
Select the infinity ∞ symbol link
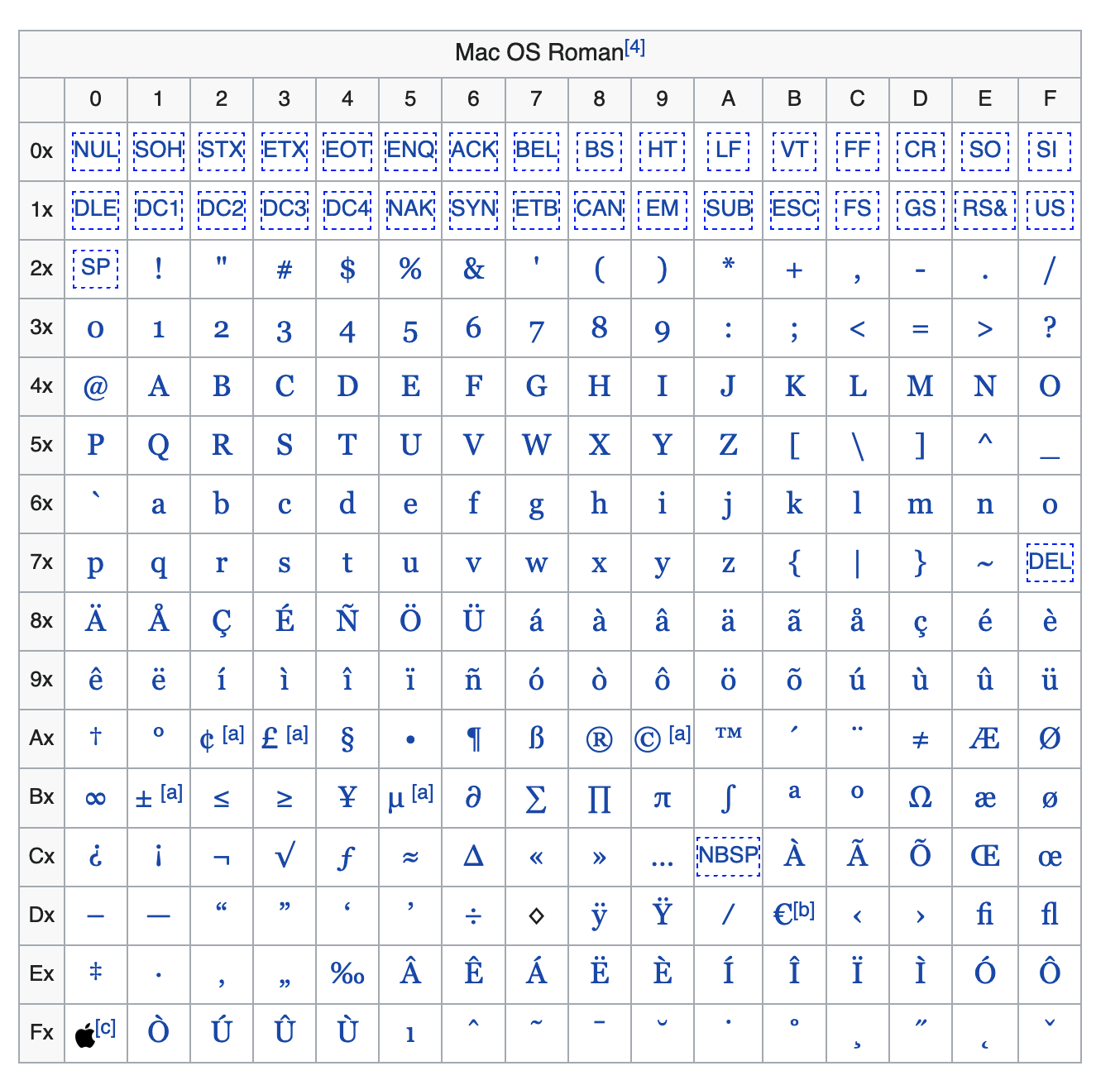tap(96, 799)
